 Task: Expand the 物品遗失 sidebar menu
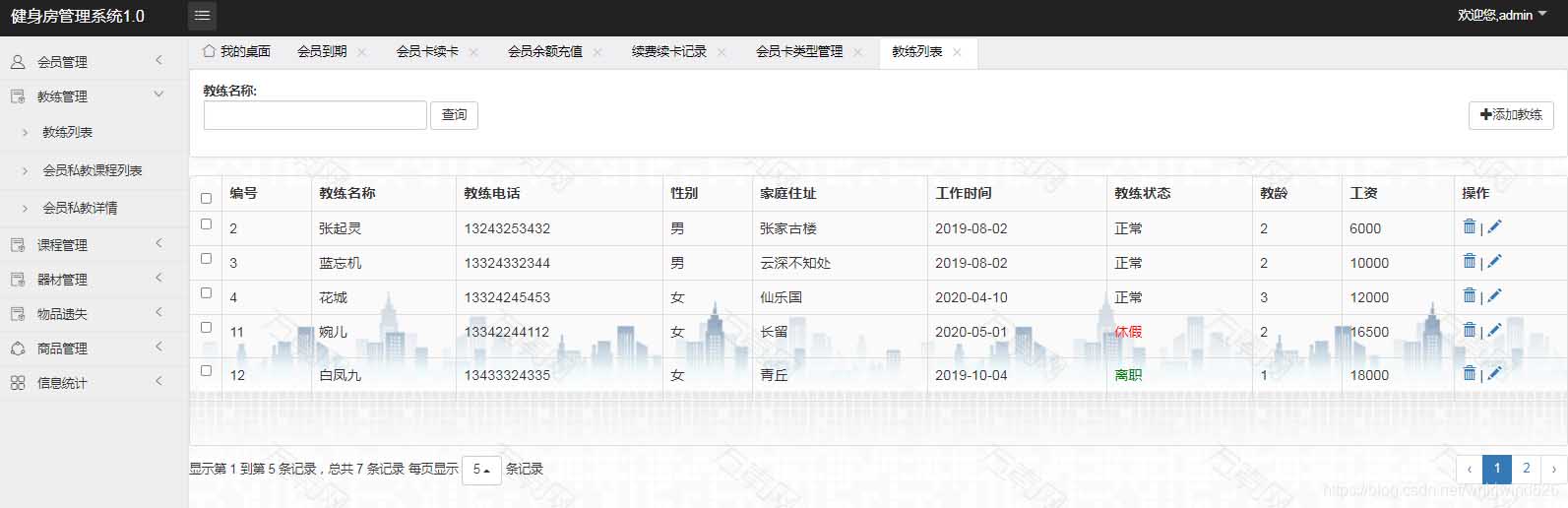94,313
